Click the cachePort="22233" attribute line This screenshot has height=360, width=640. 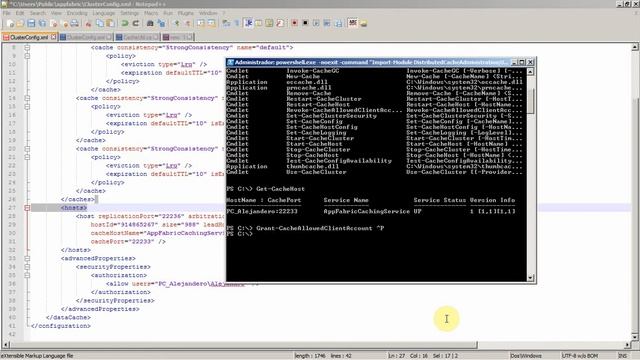point(128,242)
